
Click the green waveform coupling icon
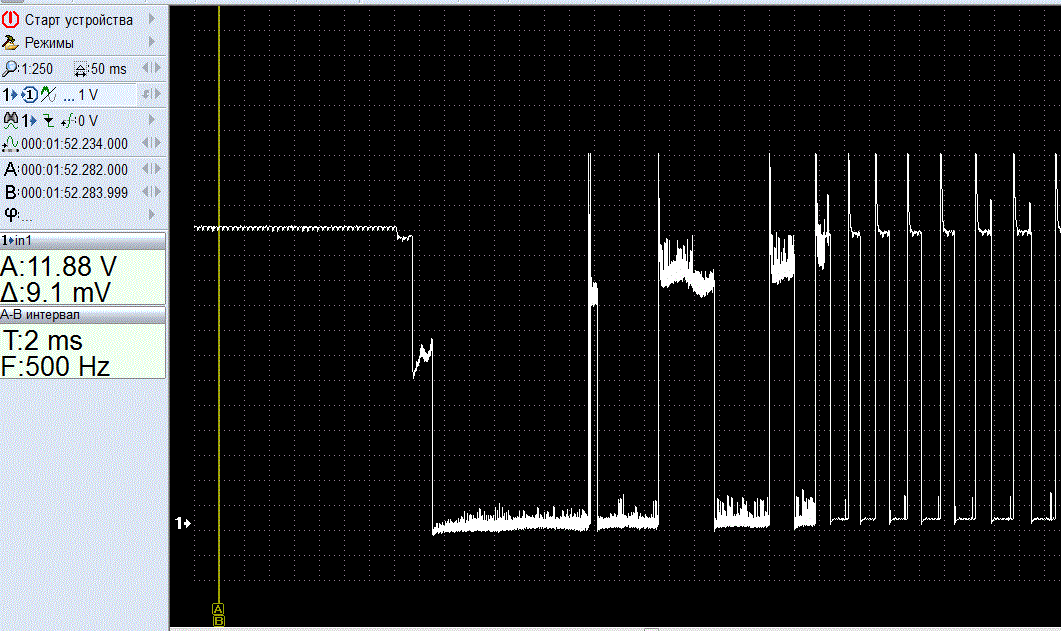pyautogui.click(x=47, y=95)
